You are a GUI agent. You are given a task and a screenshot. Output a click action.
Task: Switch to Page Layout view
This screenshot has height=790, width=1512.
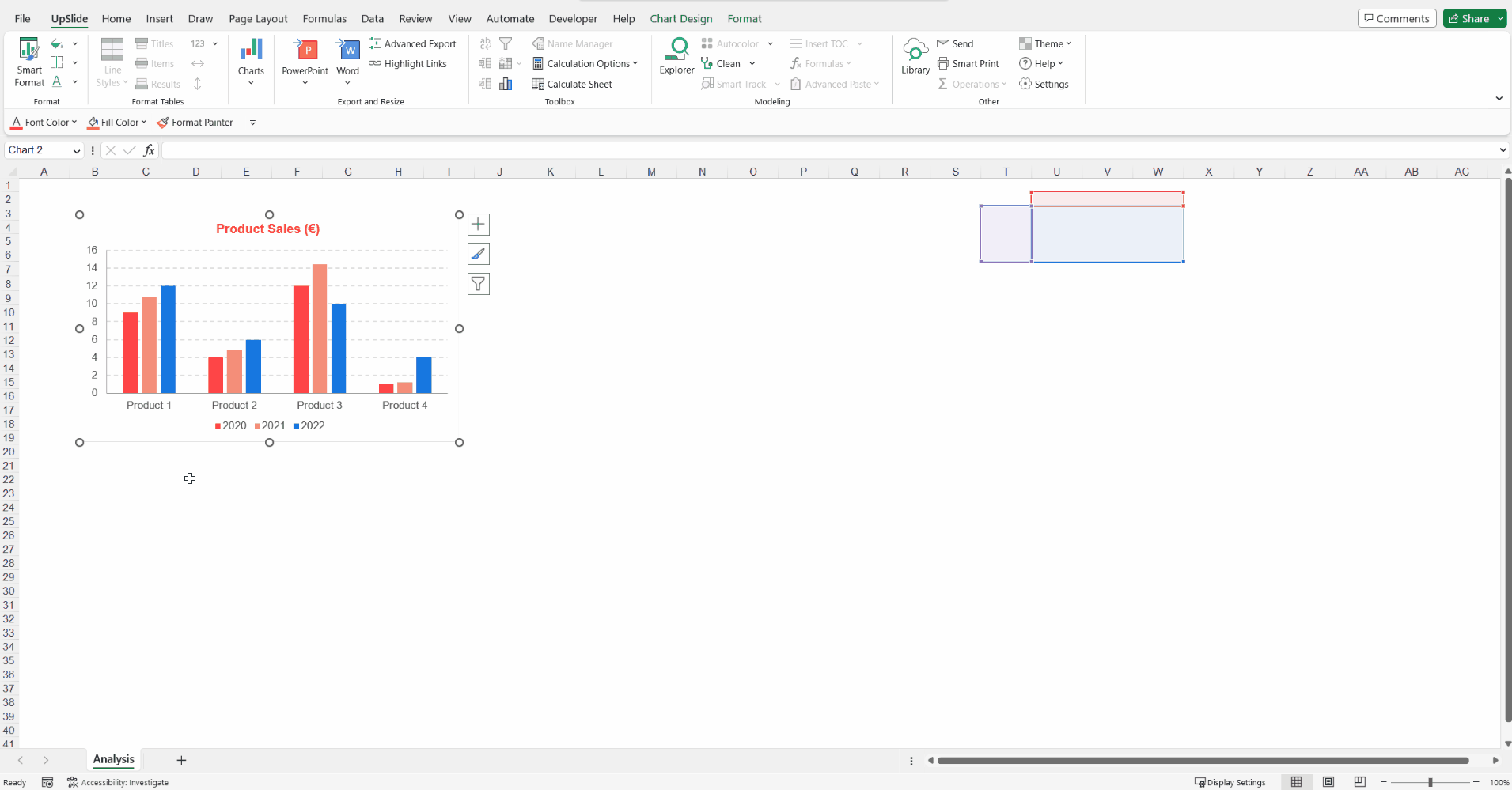1328,782
